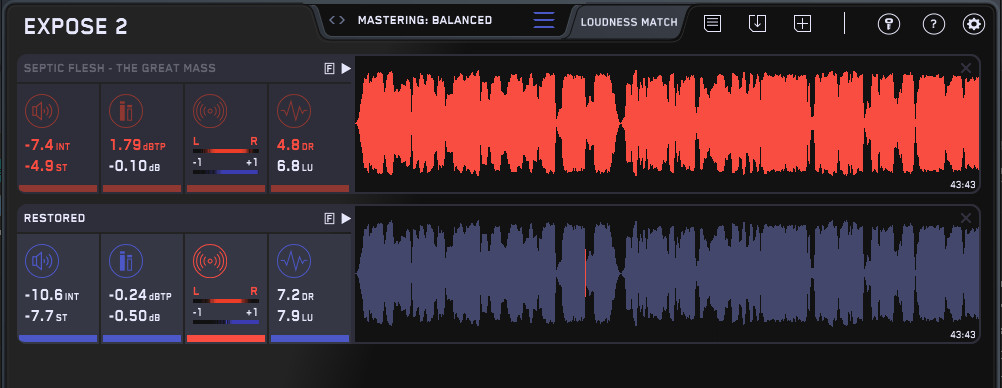Open the report list icon in top toolbar
Screen dimensions: 1002x388
713,24
